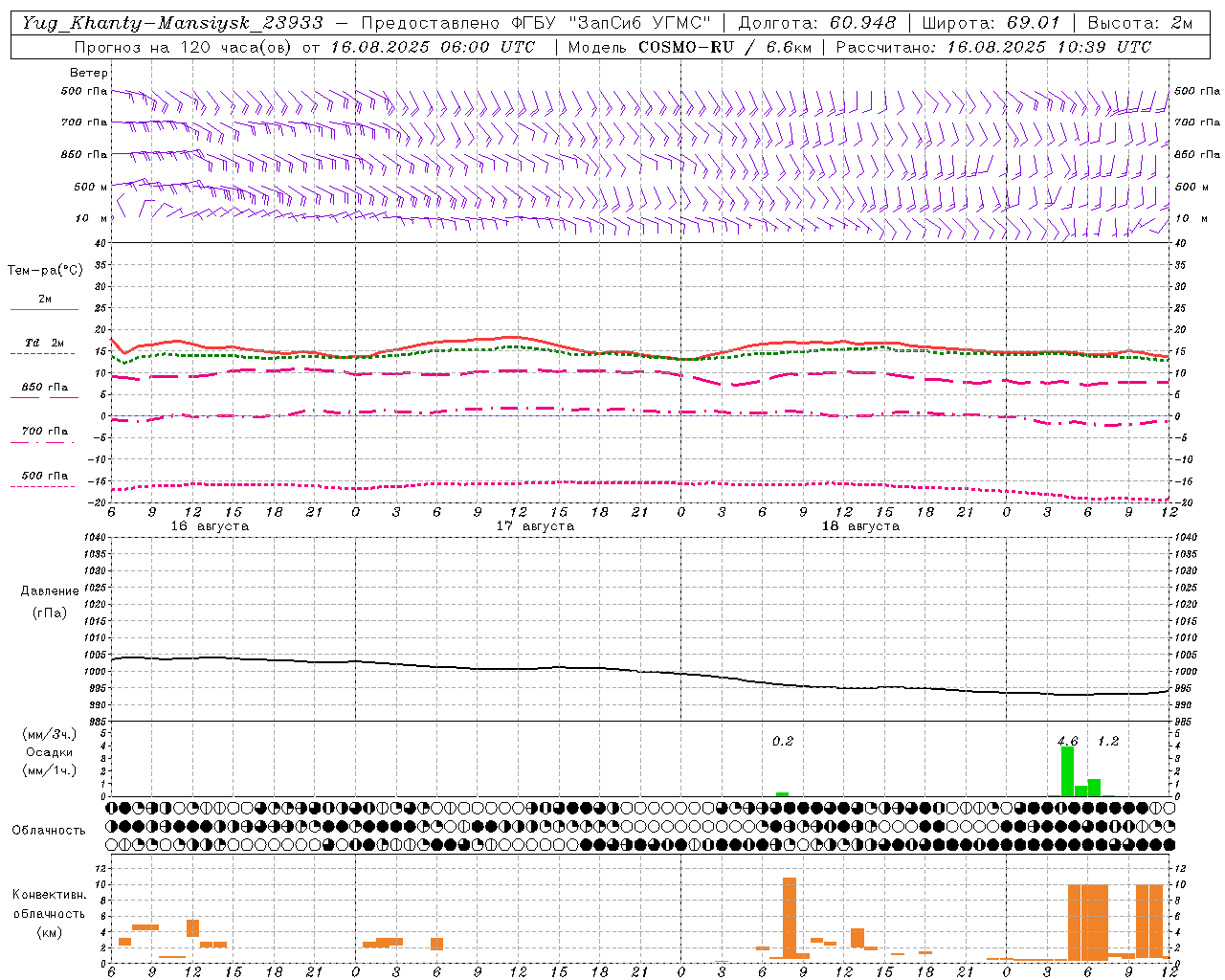Select the Модель COSMO-RU / 6.6км text
The height and width of the screenshot is (980, 1225).
(x=688, y=46)
